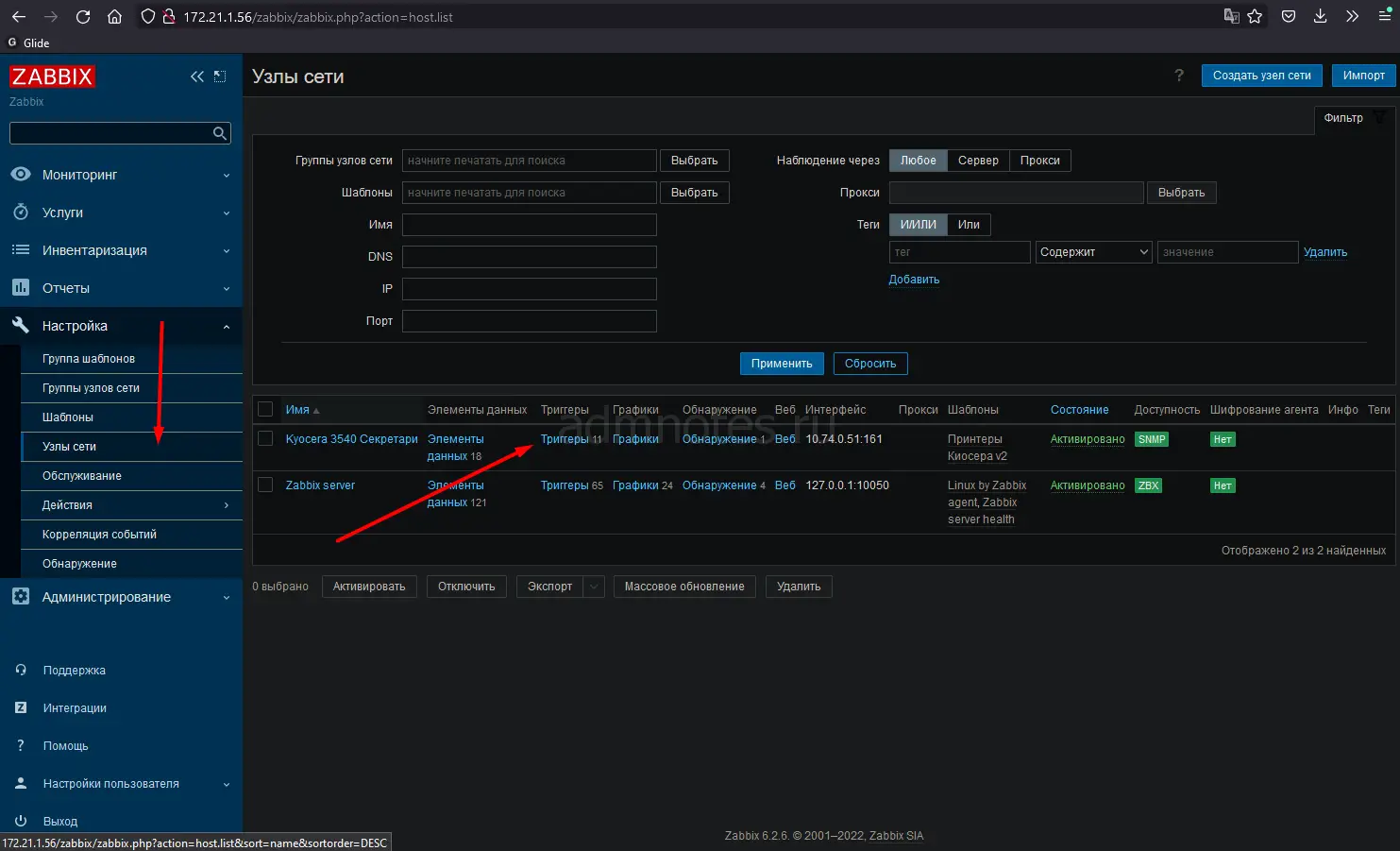Click the Поддержка headset icon
Image resolution: width=1400 pixels, height=851 pixels.
click(21, 670)
